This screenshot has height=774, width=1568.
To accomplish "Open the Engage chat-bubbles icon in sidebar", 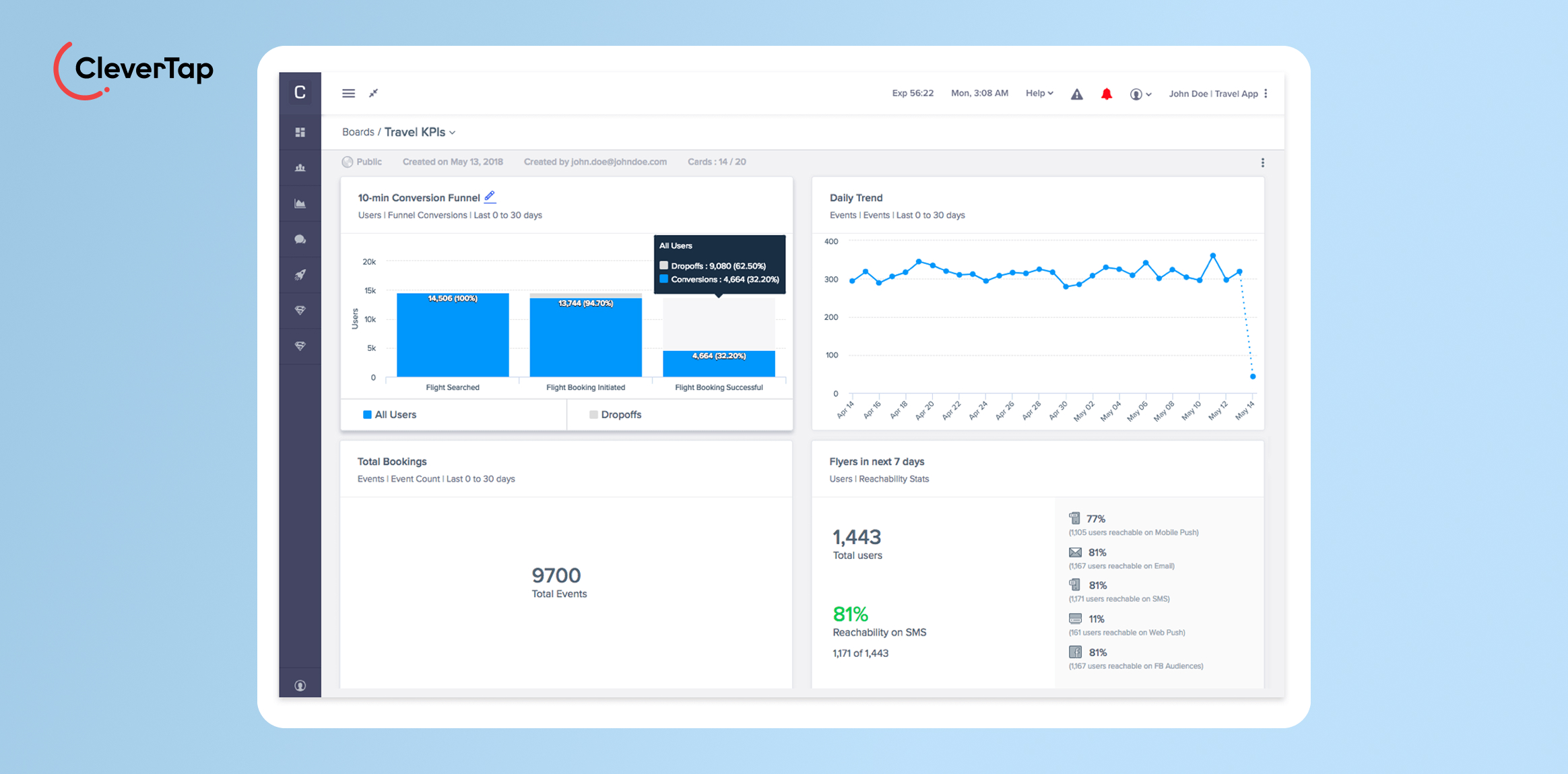I will (300, 239).
